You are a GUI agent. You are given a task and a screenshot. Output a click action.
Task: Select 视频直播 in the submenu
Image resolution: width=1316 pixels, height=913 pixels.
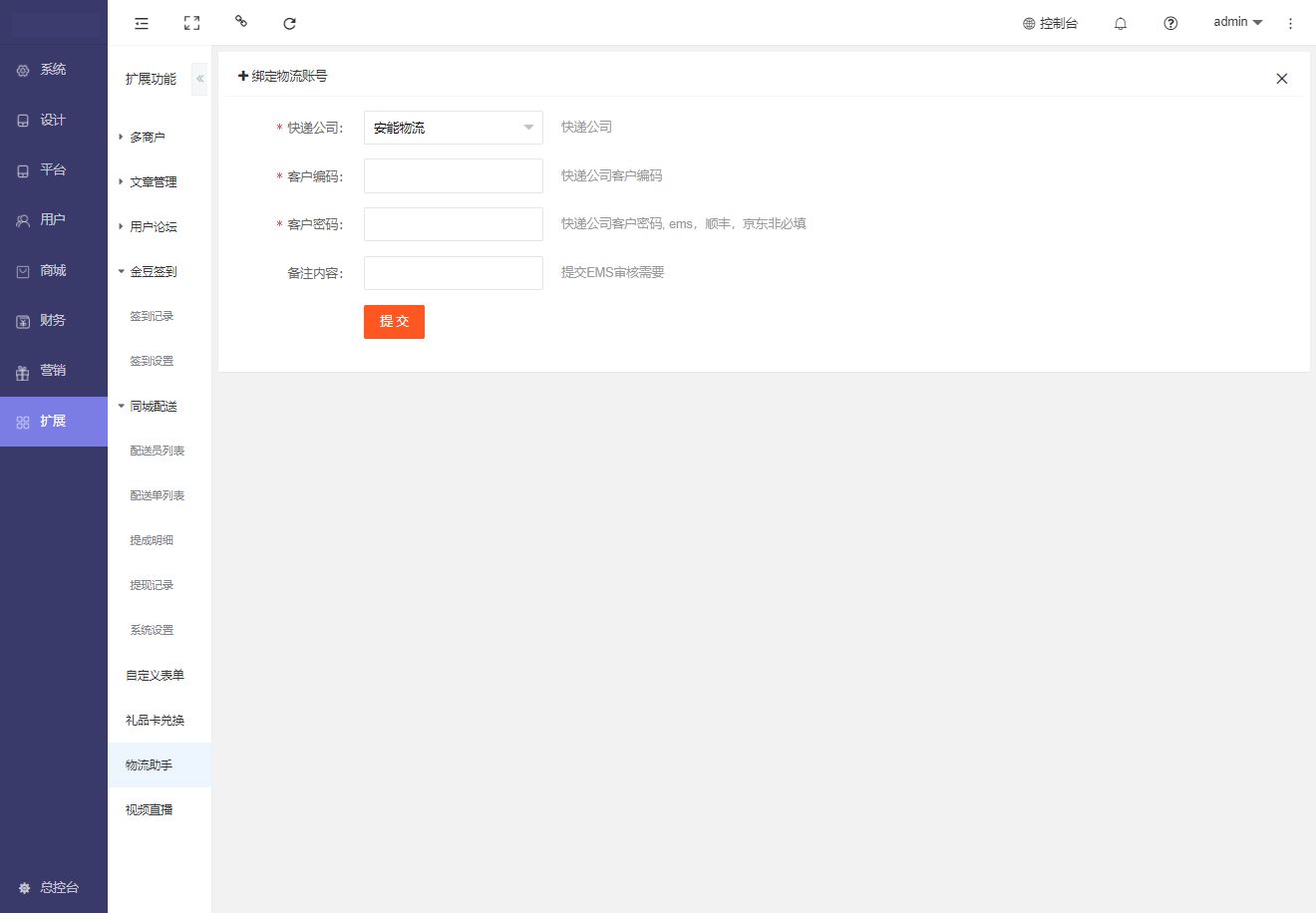point(150,809)
